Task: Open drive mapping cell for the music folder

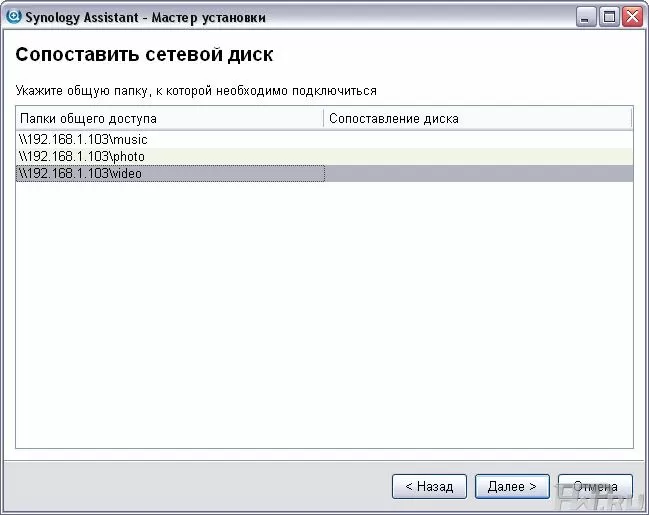Action: point(478,140)
